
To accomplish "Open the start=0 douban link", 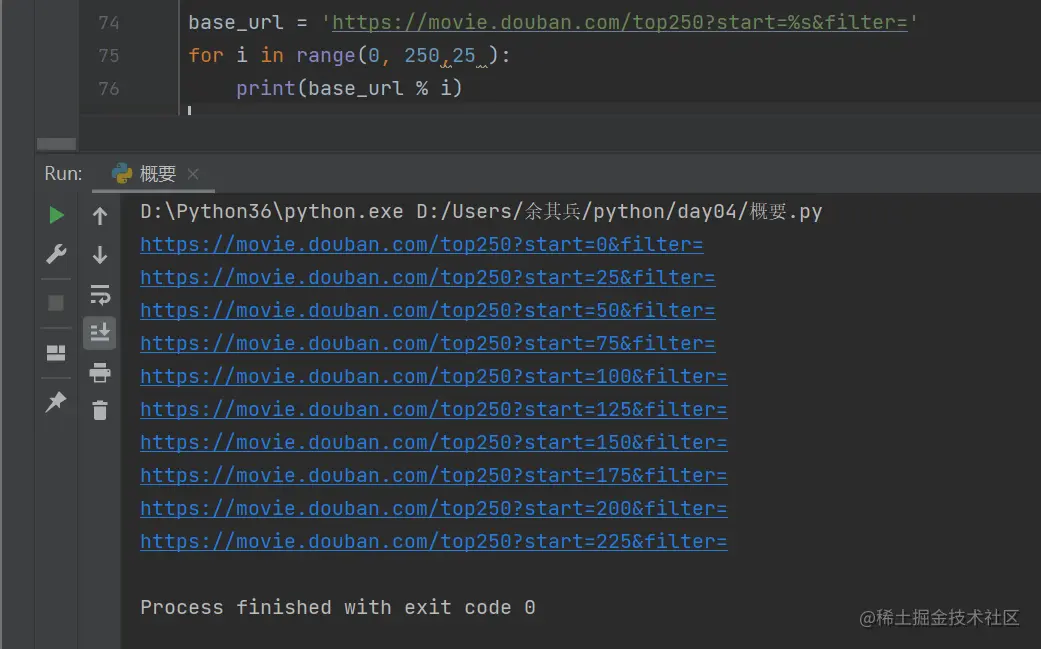I will click(x=422, y=245).
